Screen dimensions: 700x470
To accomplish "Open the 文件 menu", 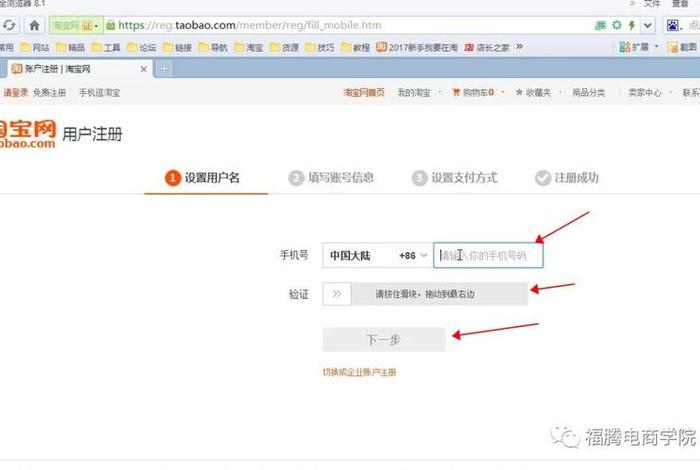I will [x=652, y=4].
